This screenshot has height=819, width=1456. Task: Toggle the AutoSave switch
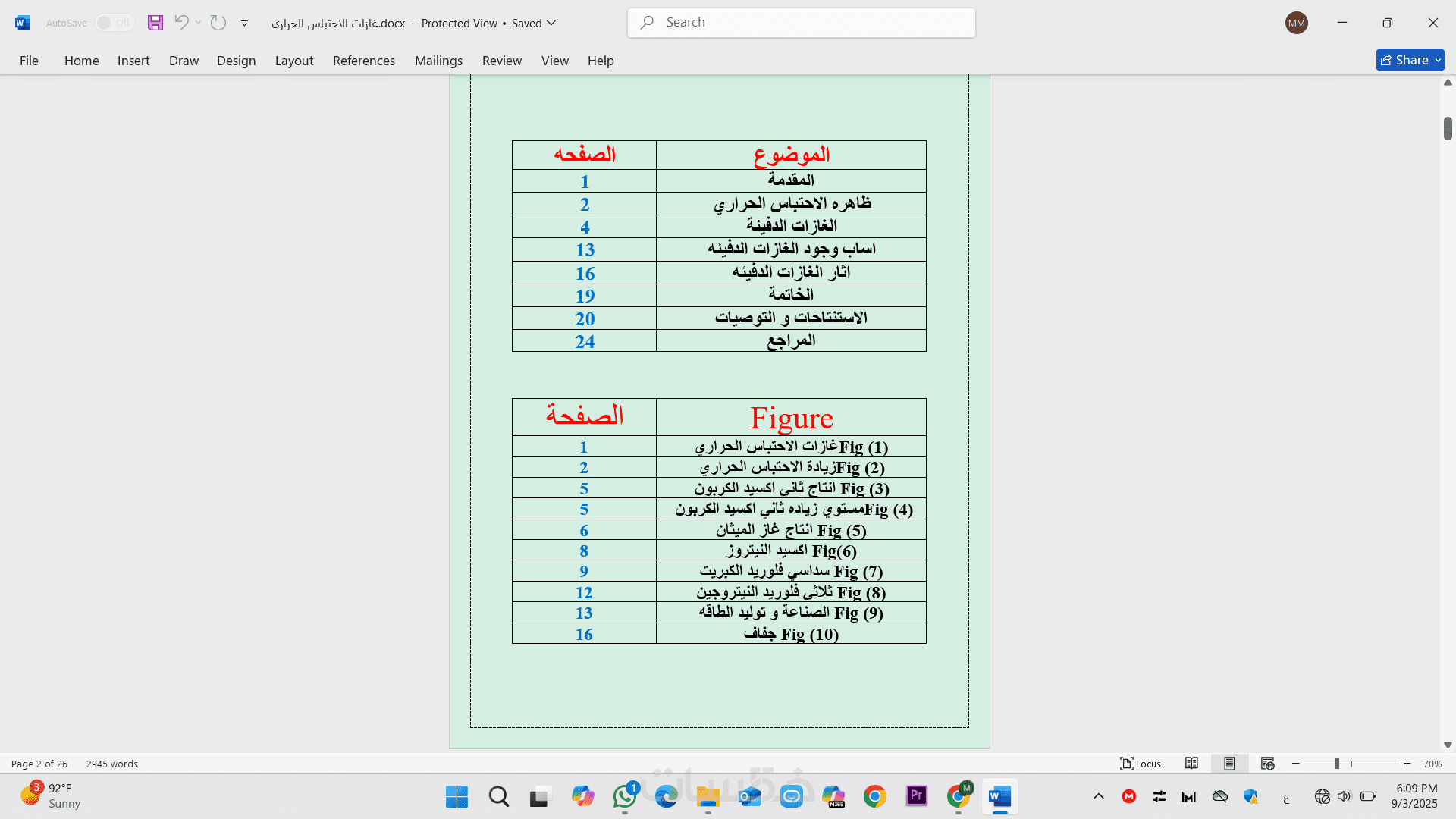tap(115, 23)
